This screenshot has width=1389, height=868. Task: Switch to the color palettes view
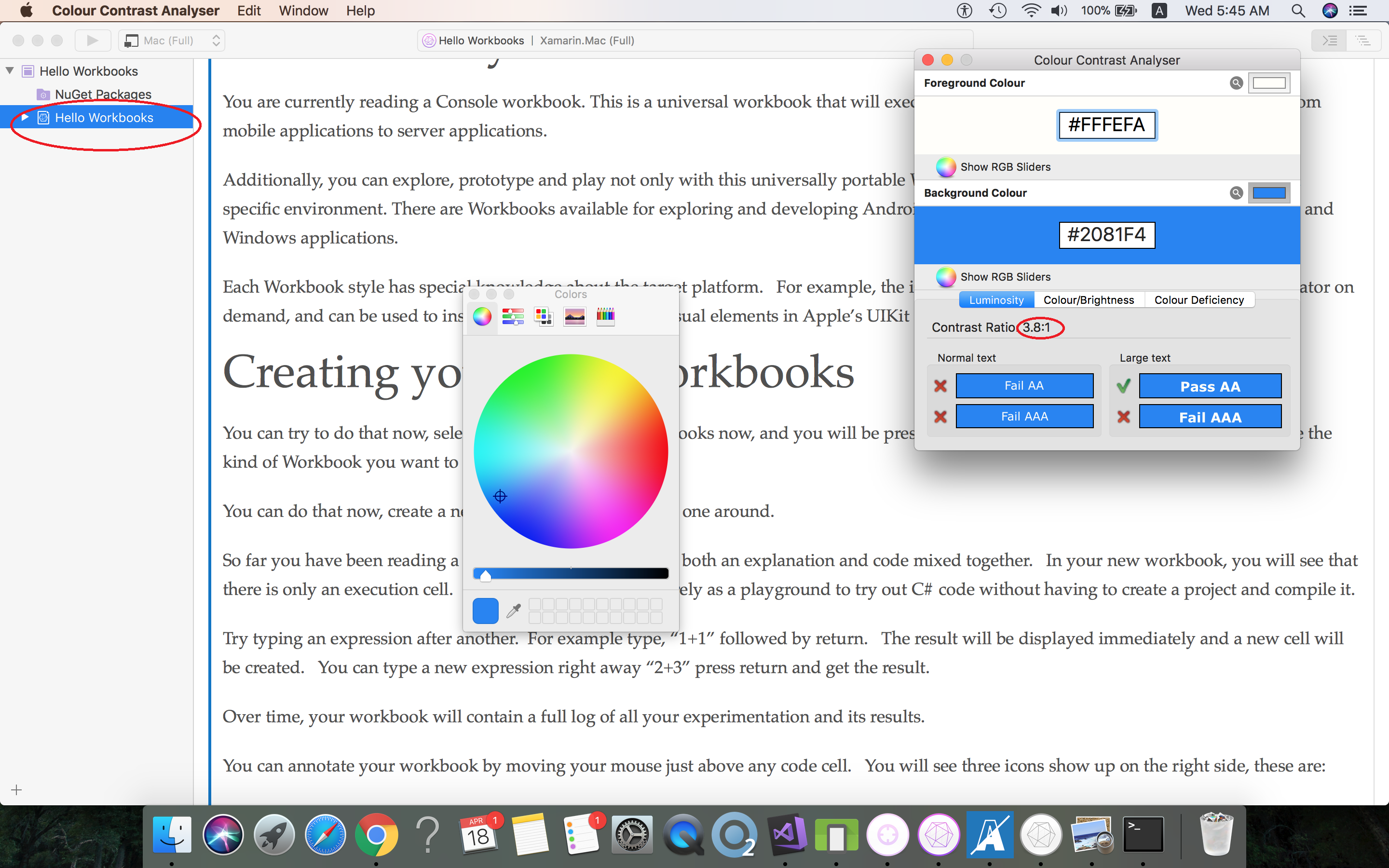click(544, 316)
